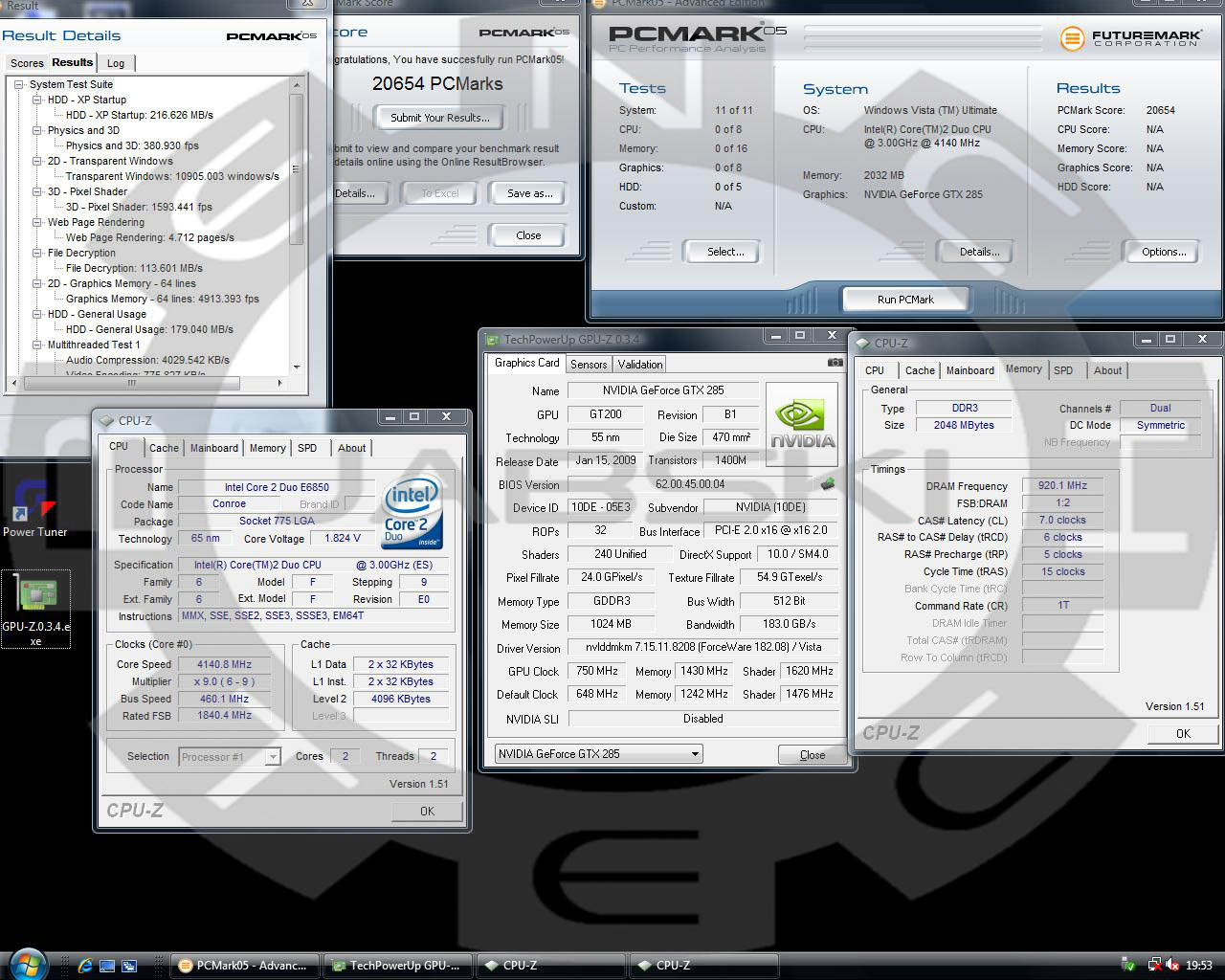Open the SPD tab in CPU-Z processor window
1225x980 pixels.
307,448
